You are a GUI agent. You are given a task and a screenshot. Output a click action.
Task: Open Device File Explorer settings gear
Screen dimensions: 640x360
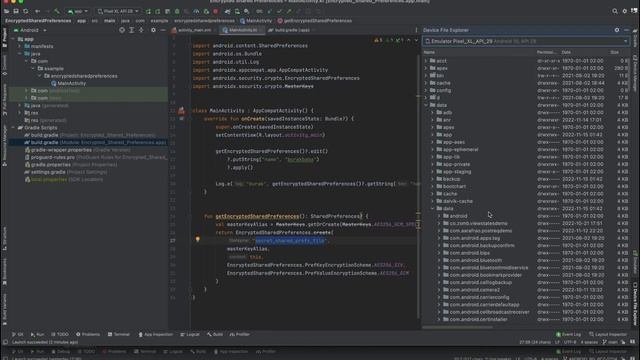tap(617, 30)
